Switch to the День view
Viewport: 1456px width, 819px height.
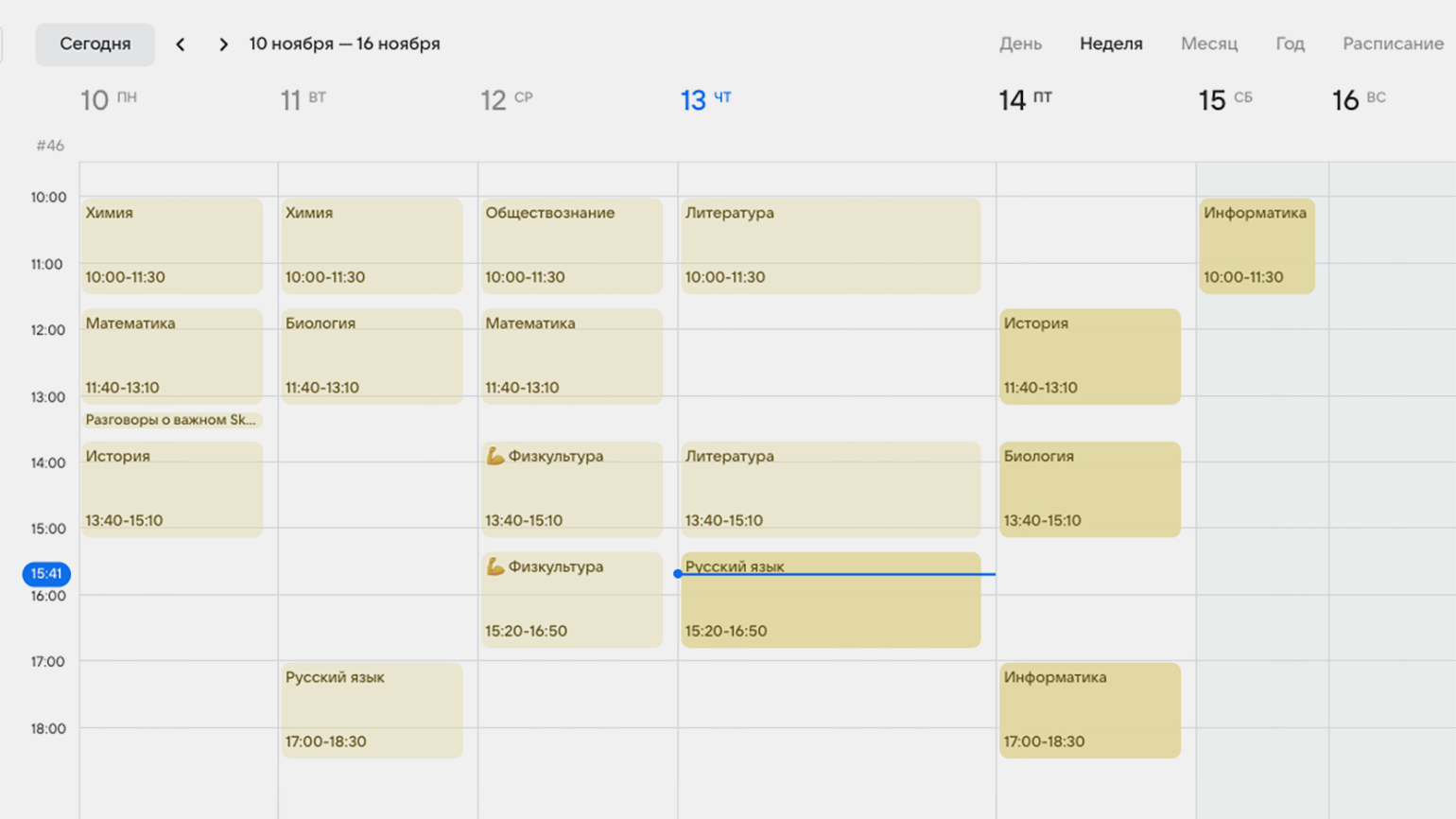[x=1020, y=44]
